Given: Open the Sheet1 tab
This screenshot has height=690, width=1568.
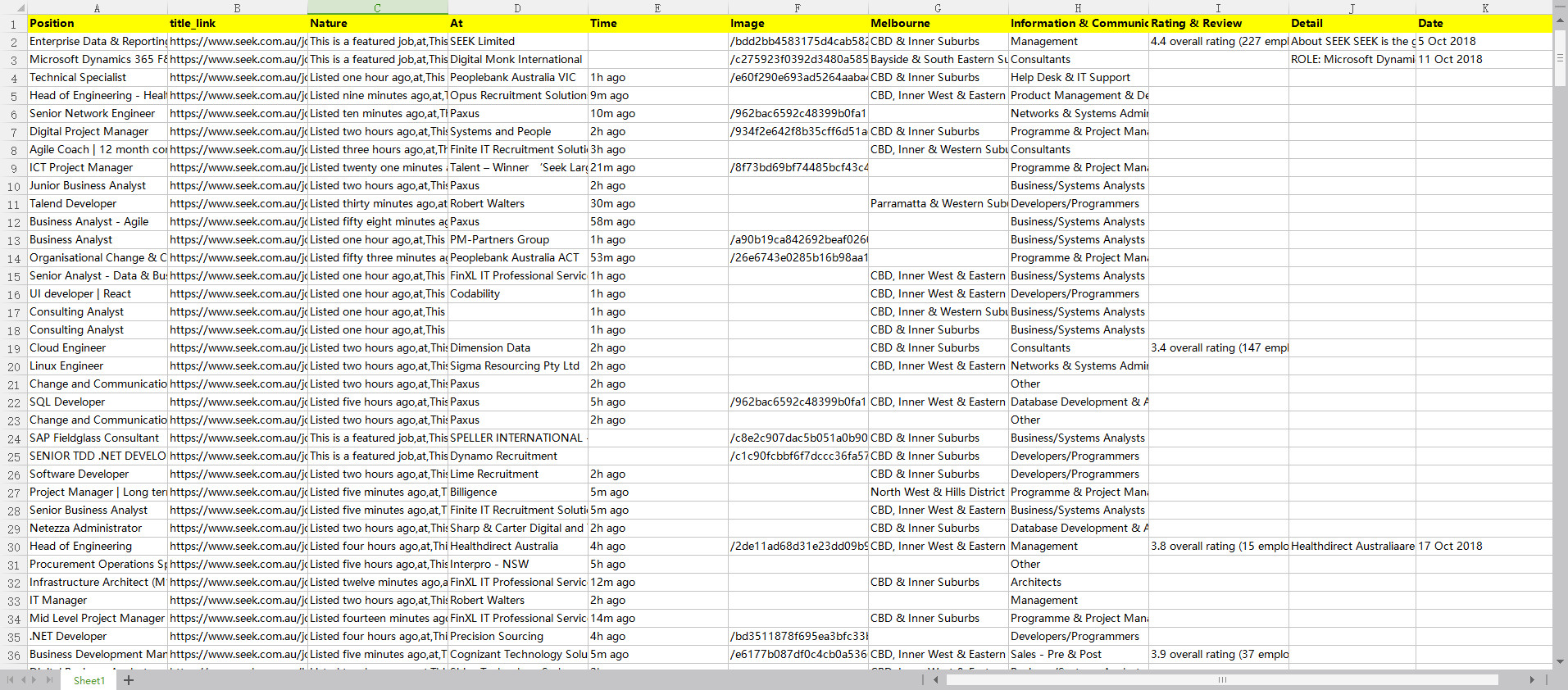Looking at the screenshot, I should tap(89, 680).
